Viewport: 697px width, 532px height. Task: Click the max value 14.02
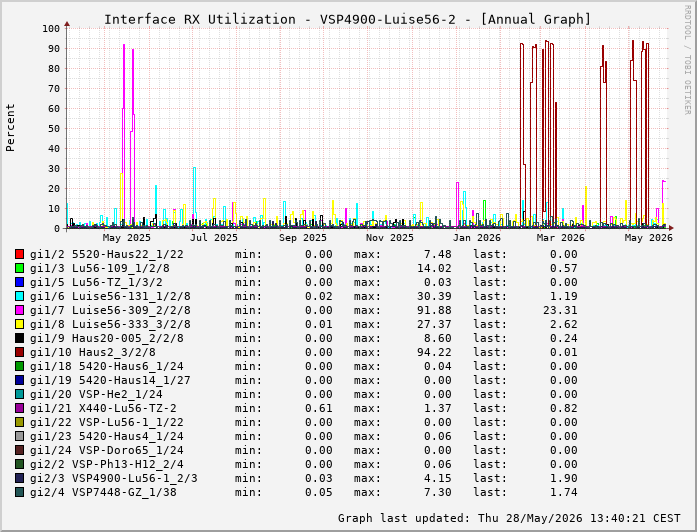[434, 268]
